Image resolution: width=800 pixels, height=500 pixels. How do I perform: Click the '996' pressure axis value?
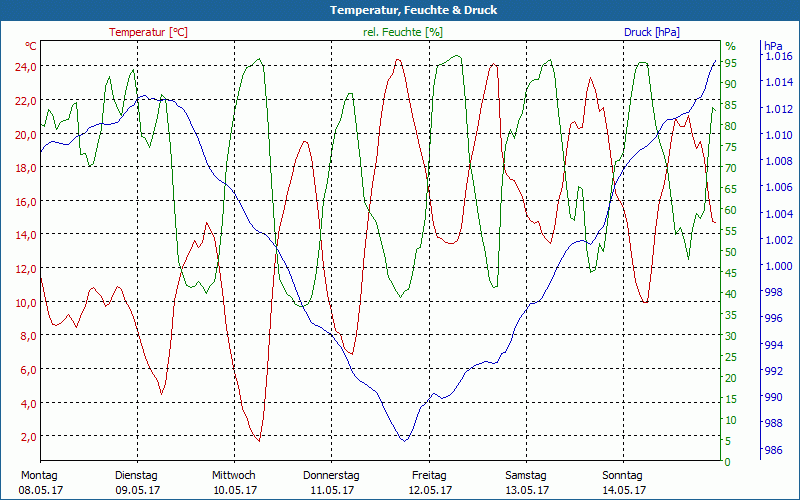773,318
